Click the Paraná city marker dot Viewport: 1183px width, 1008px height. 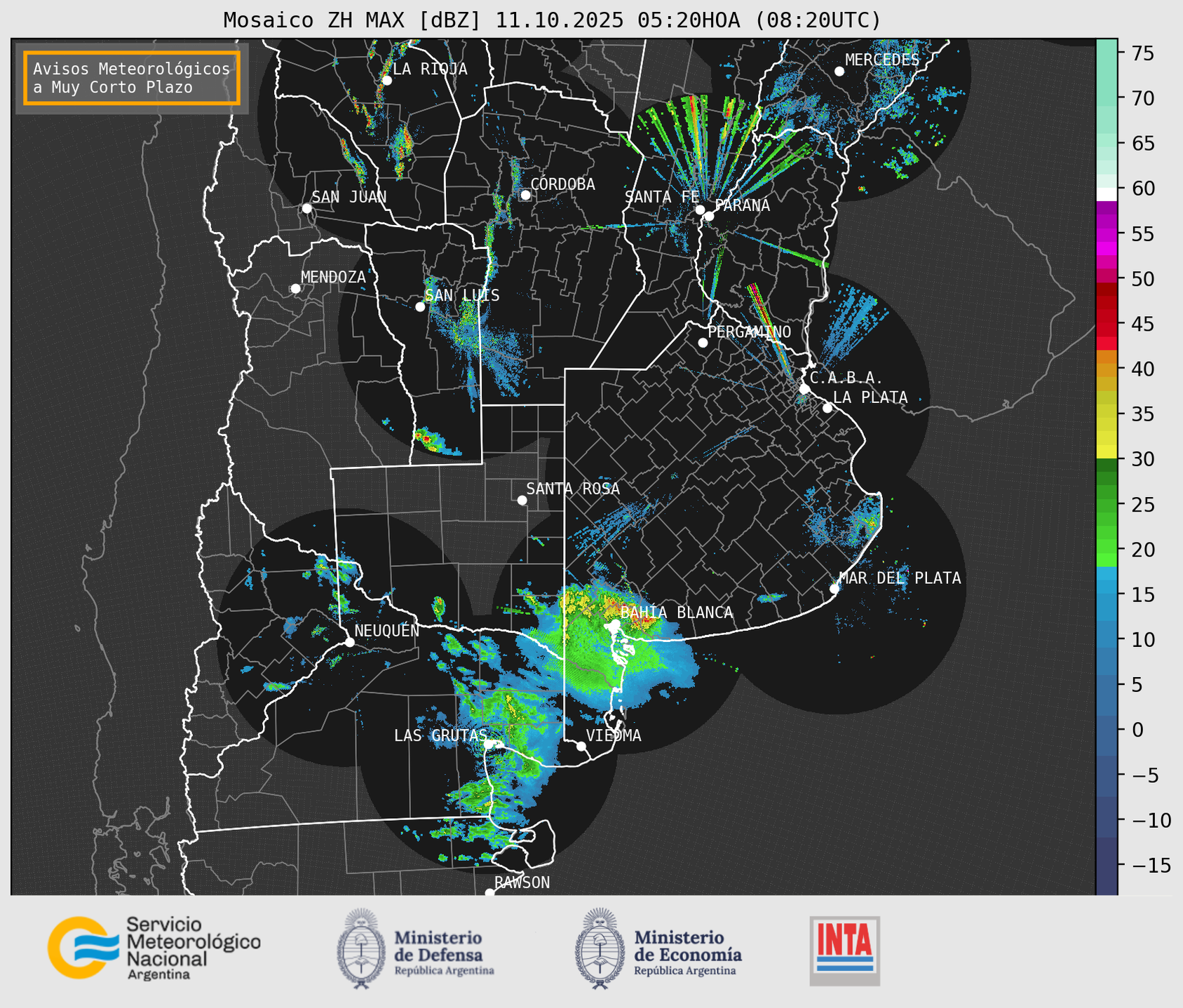[709, 216]
